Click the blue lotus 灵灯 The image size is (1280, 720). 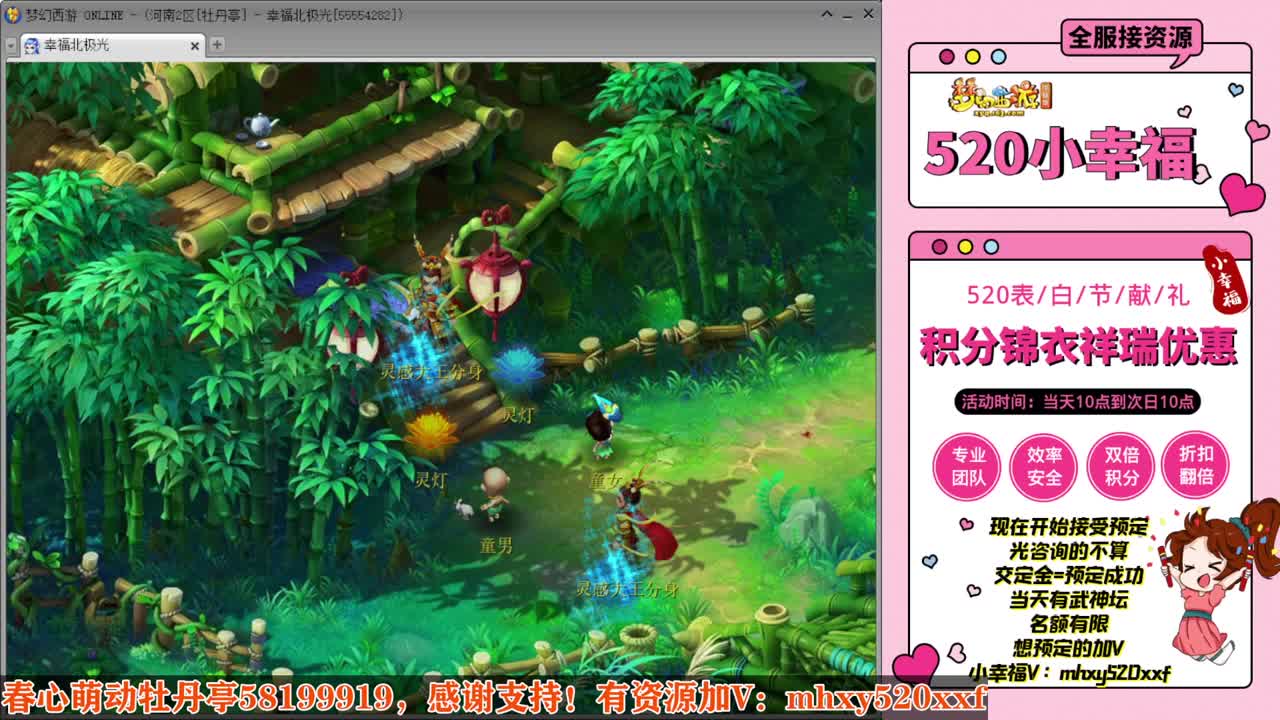pyautogui.click(x=519, y=369)
